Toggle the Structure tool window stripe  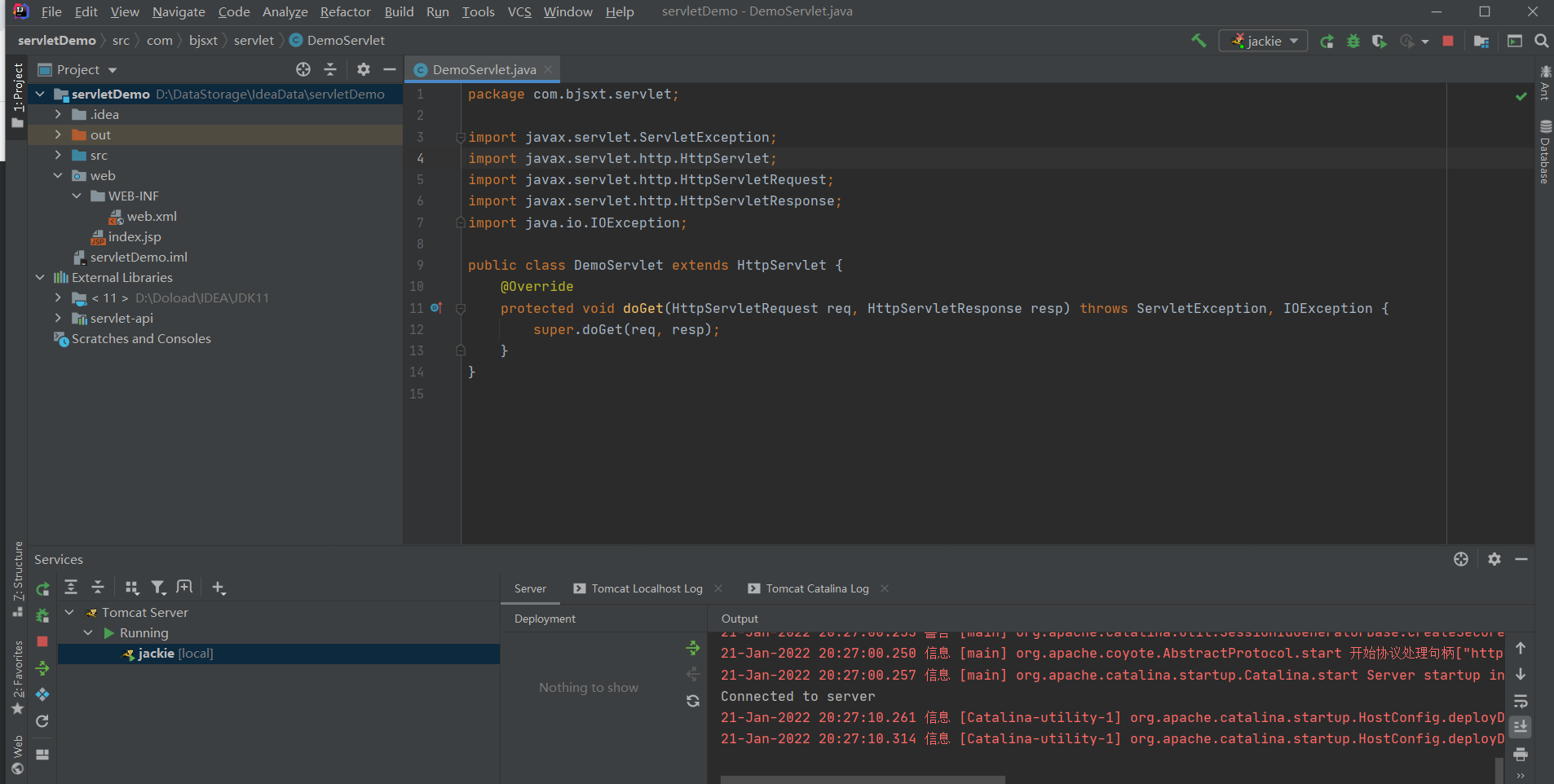tap(17, 579)
